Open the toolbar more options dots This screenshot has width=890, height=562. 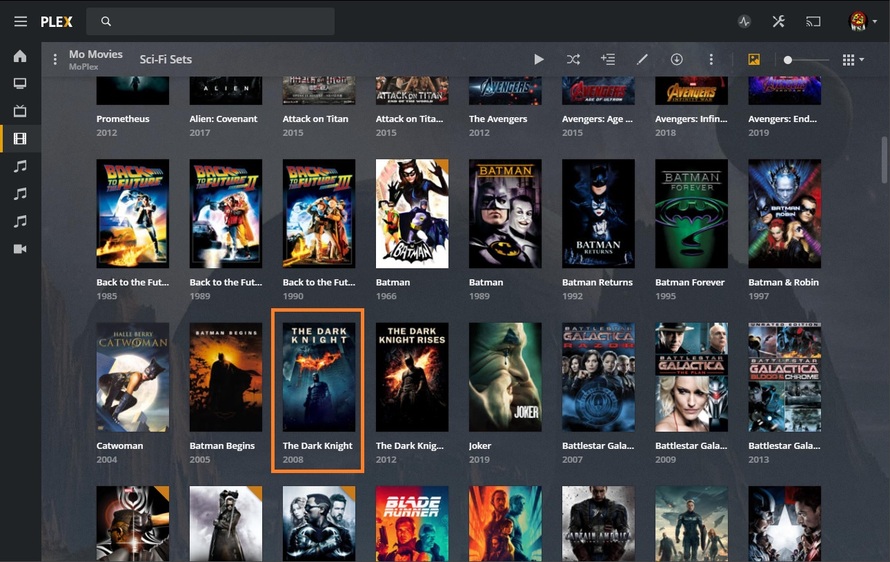(x=711, y=59)
